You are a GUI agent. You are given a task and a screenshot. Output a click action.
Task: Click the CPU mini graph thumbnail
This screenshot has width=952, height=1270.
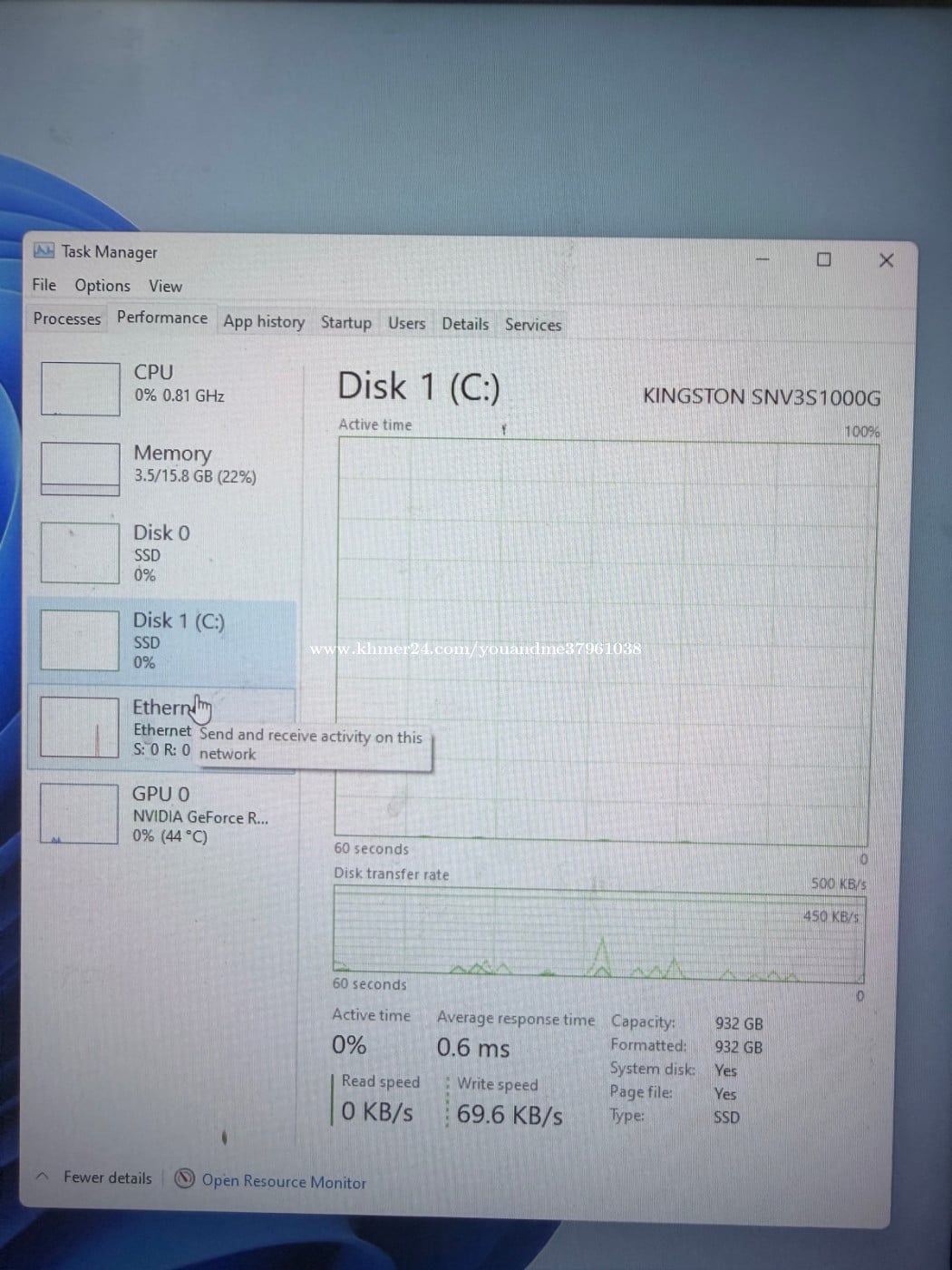click(80, 388)
